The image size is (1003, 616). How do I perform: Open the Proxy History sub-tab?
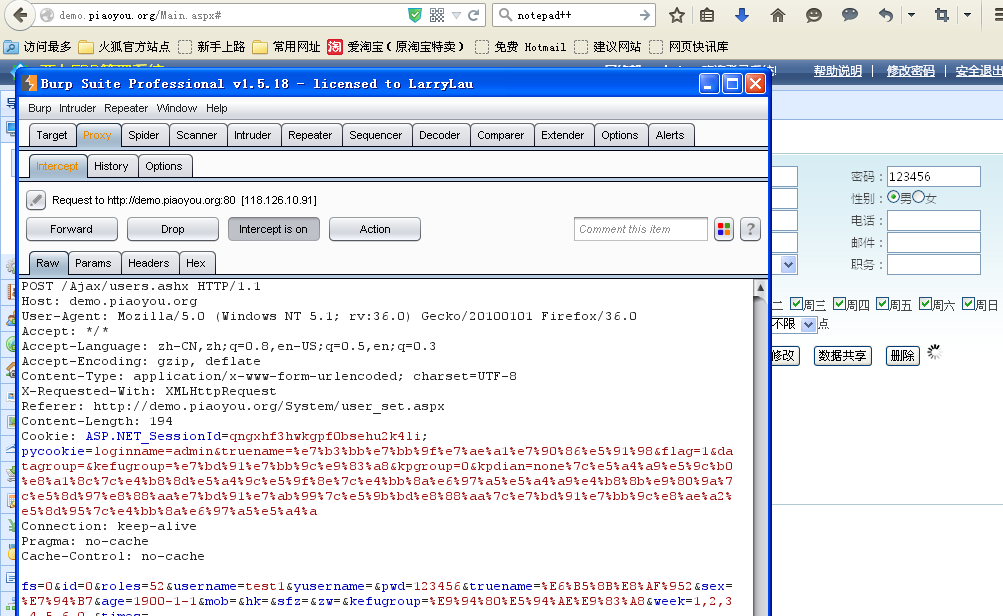(111, 166)
